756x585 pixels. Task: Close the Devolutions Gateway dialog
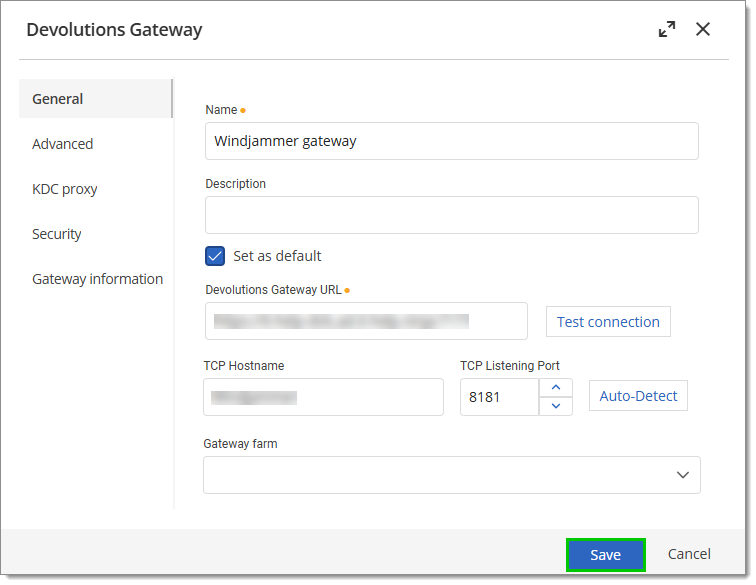[x=703, y=29]
